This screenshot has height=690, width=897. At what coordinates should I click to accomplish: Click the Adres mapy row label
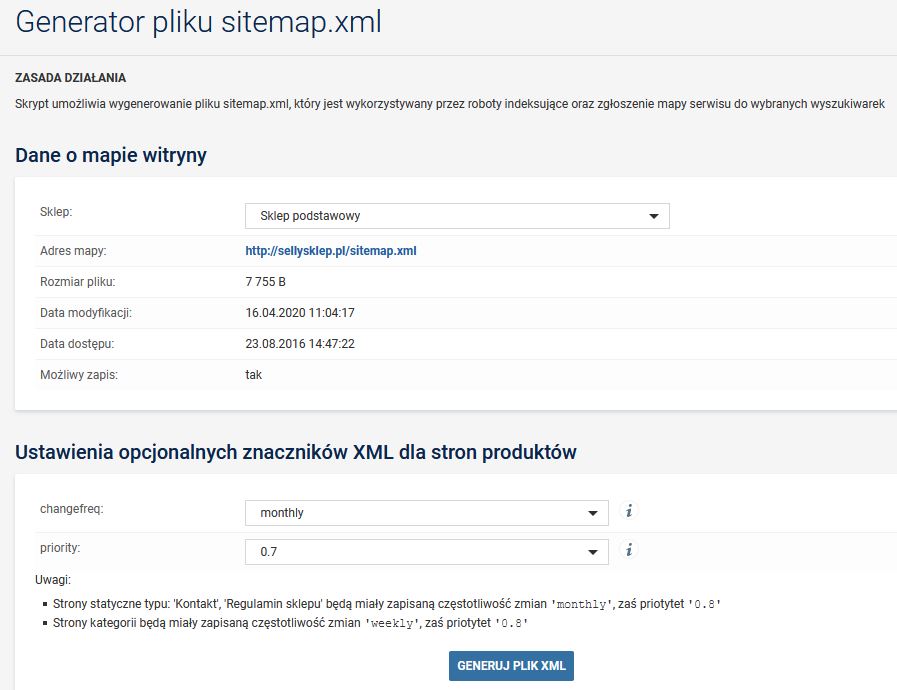point(73,251)
